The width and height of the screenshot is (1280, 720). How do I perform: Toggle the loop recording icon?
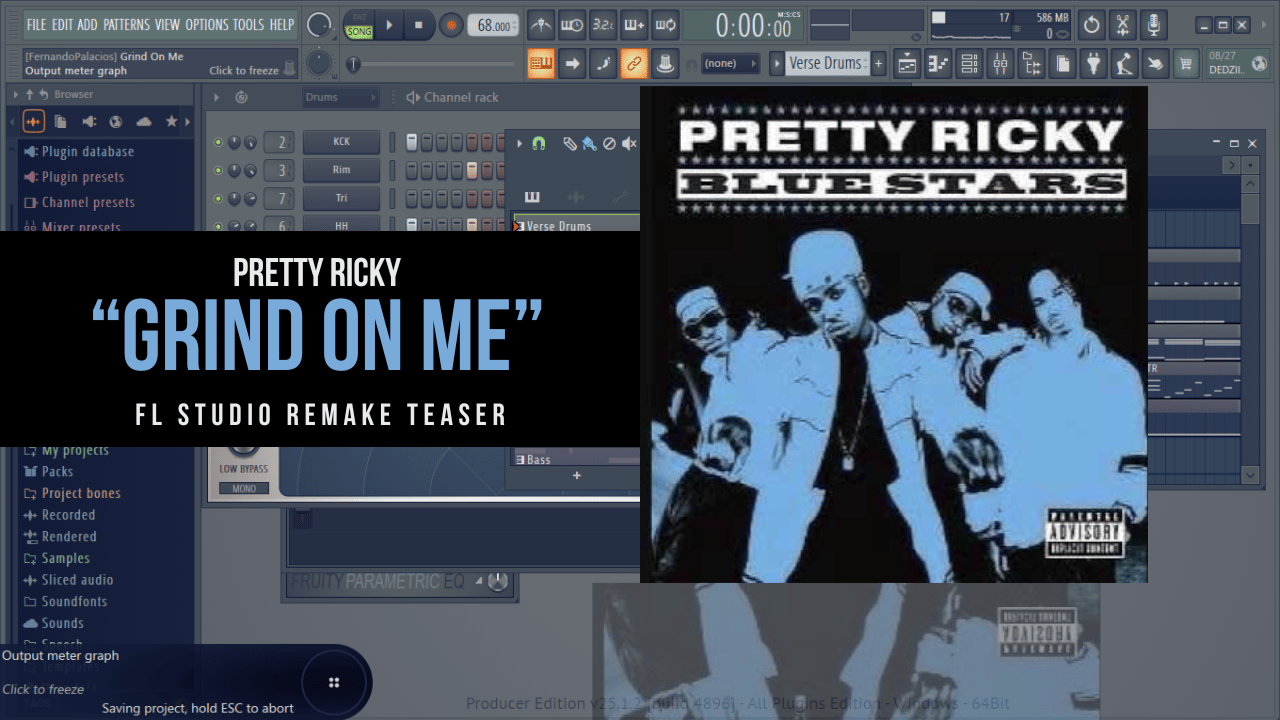[x=665, y=25]
